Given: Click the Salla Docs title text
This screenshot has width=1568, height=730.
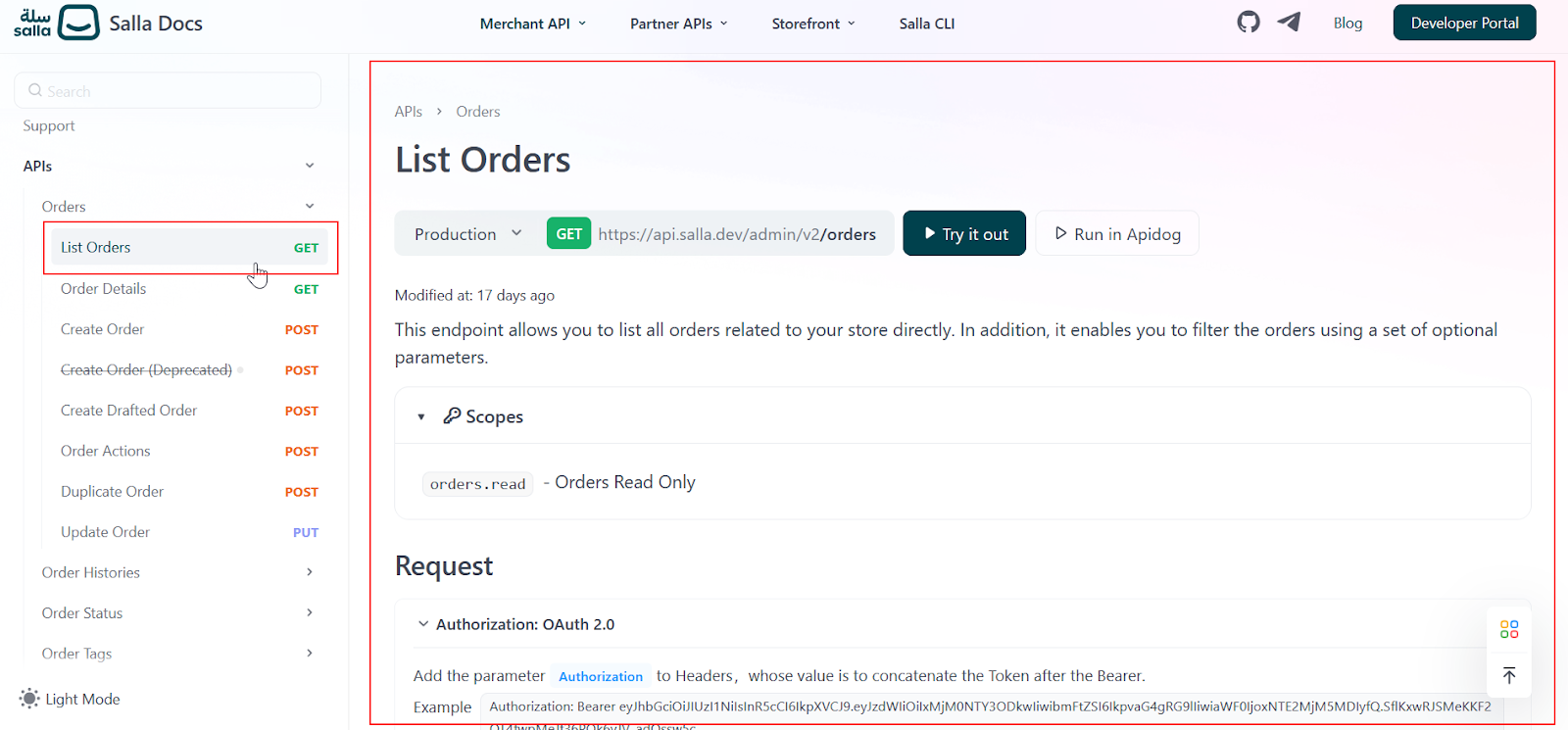Looking at the screenshot, I should pos(156,24).
